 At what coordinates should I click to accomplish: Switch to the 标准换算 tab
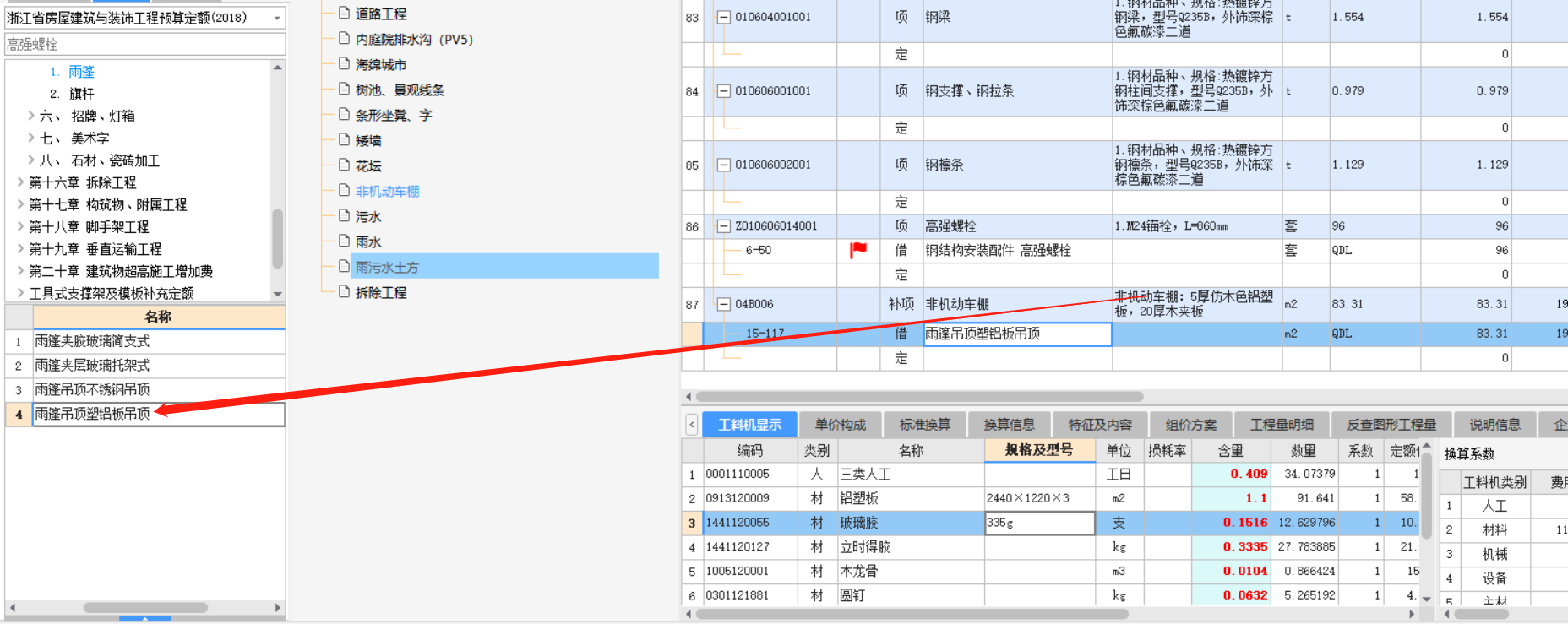click(x=925, y=424)
